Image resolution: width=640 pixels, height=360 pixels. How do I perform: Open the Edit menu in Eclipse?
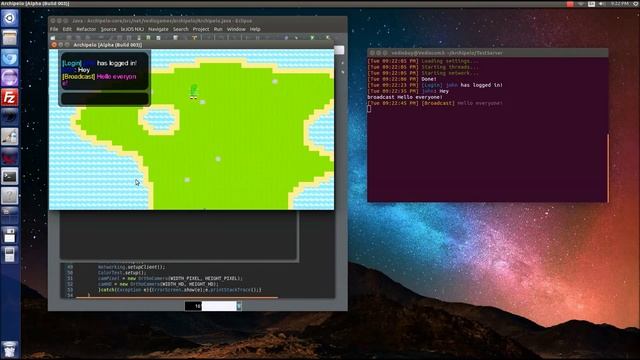pyautogui.click(x=67, y=29)
